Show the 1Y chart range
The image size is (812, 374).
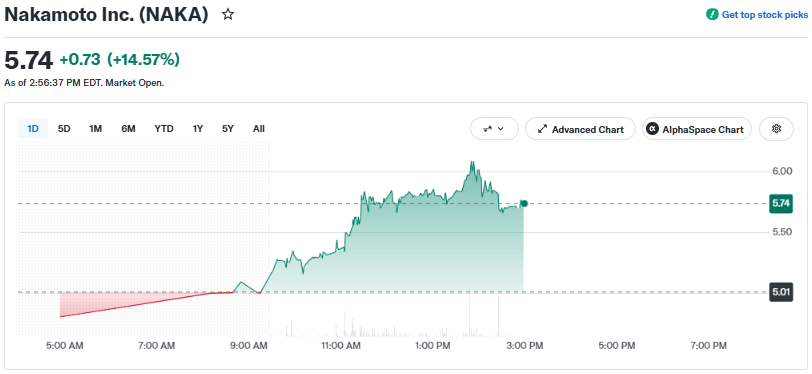(x=198, y=129)
